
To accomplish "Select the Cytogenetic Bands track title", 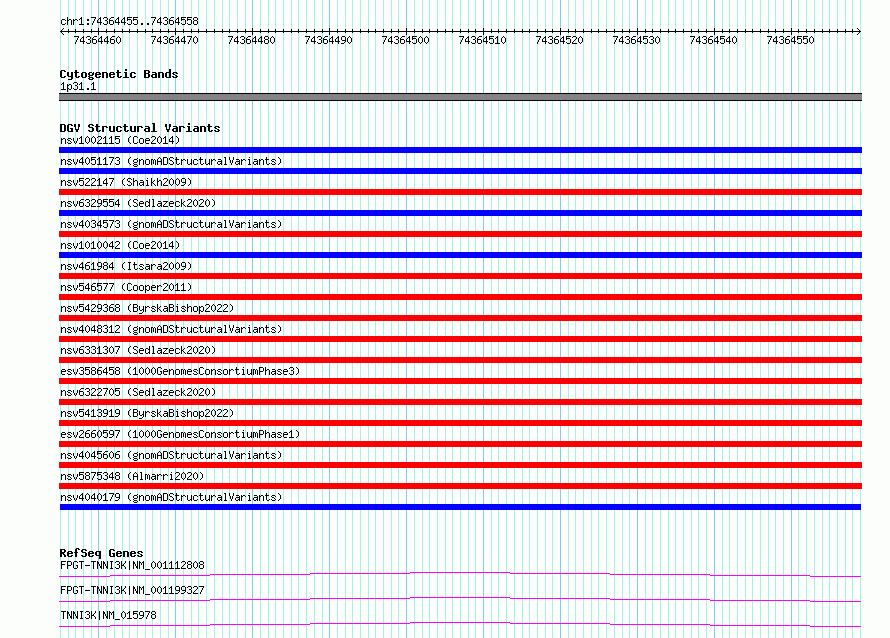I will click(x=119, y=74).
